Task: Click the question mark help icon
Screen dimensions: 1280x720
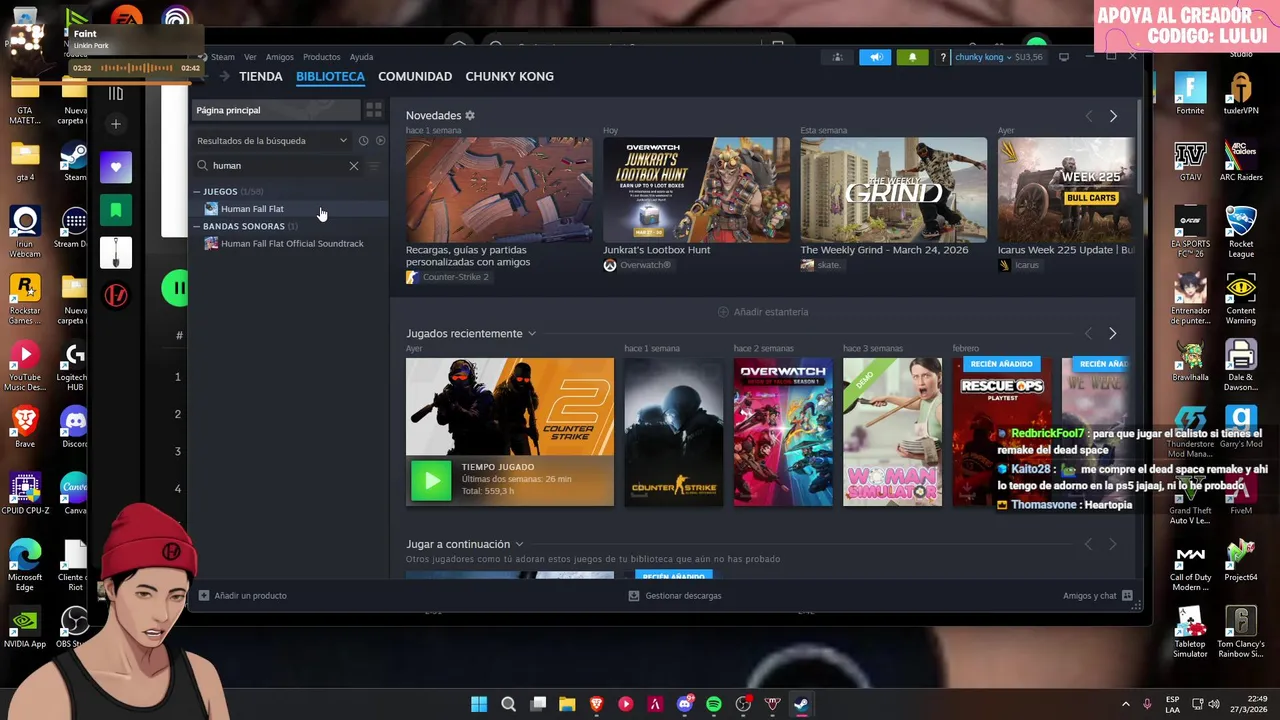Action: pyautogui.click(x=943, y=57)
